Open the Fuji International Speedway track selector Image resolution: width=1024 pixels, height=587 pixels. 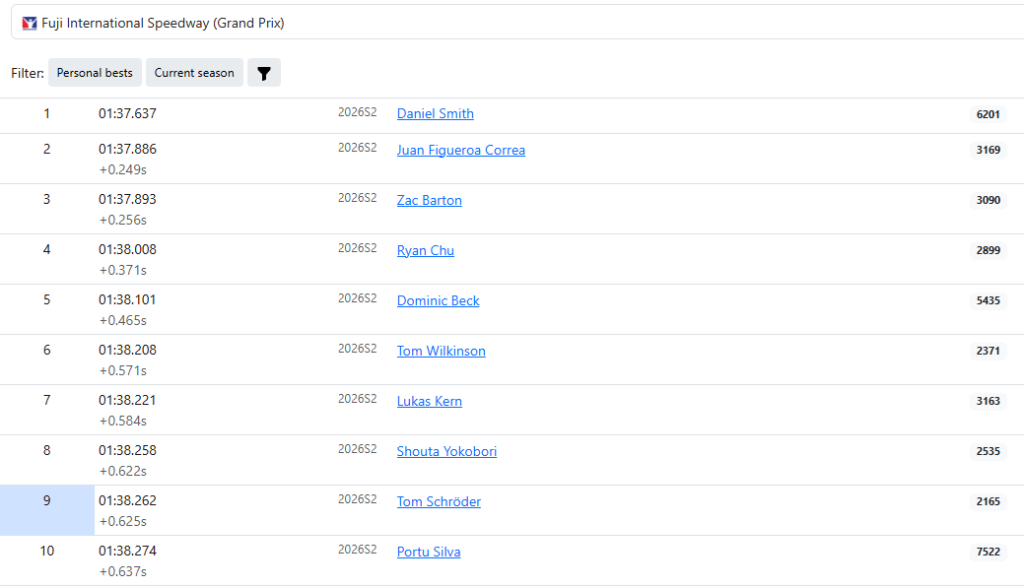click(x=512, y=23)
